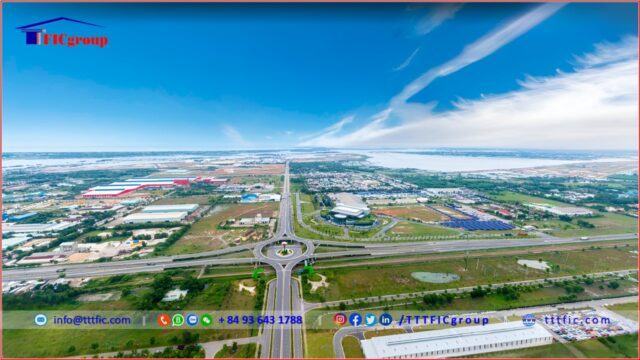This screenshot has height=360, width=640.
Task: Click the email envelope icon
Action: 40,320
